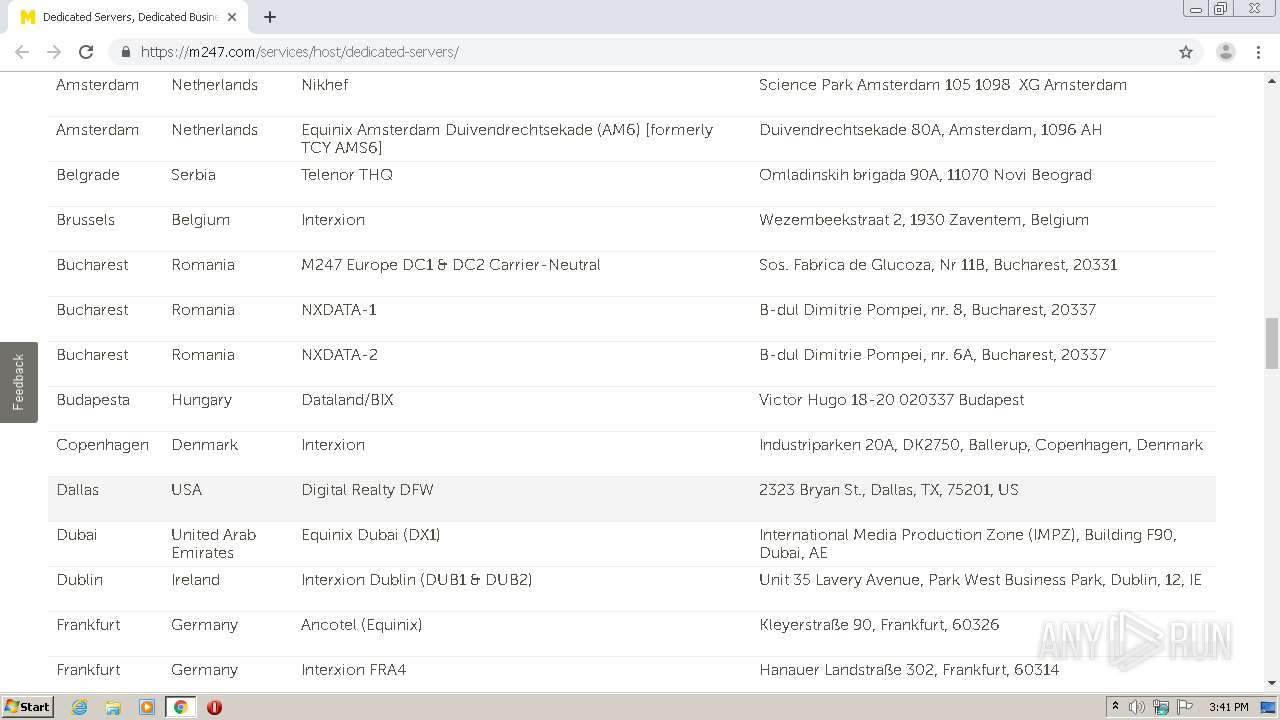Click Interxion Dublin (DUB1 & DUB2)
Viewport: 1280px width, 720px height.
pyautogui.click(x=417, y=580)
